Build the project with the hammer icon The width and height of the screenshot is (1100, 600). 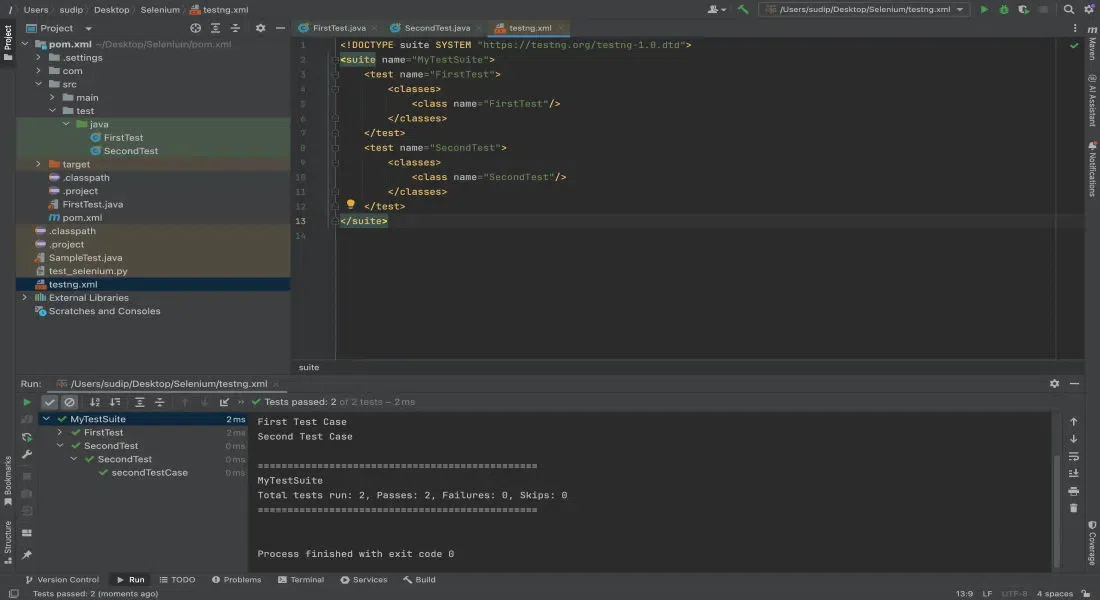pos(743,9)
